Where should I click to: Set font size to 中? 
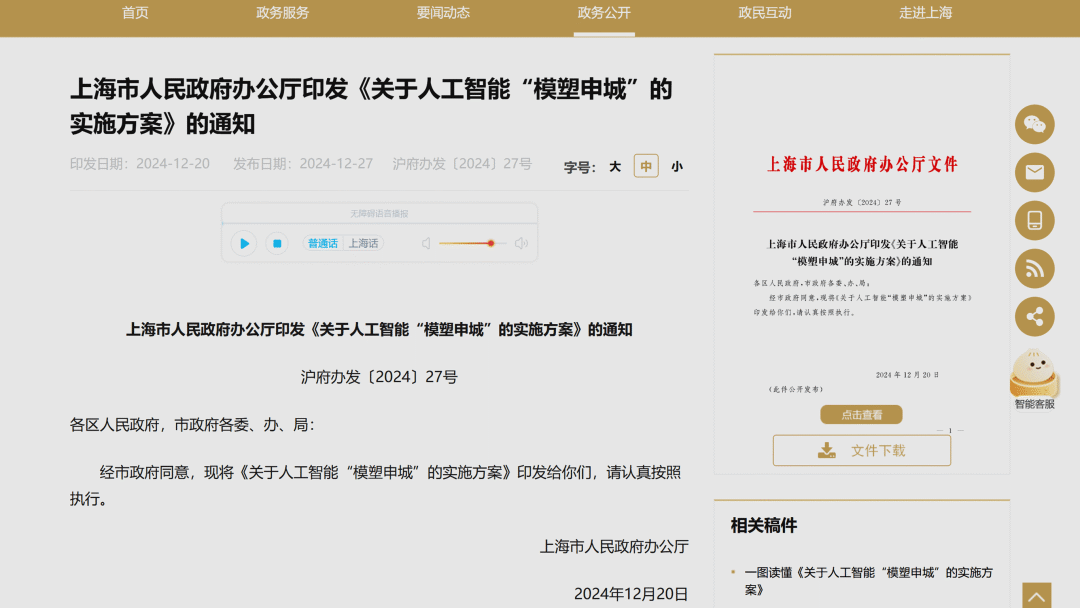click(x=646, y=166)
